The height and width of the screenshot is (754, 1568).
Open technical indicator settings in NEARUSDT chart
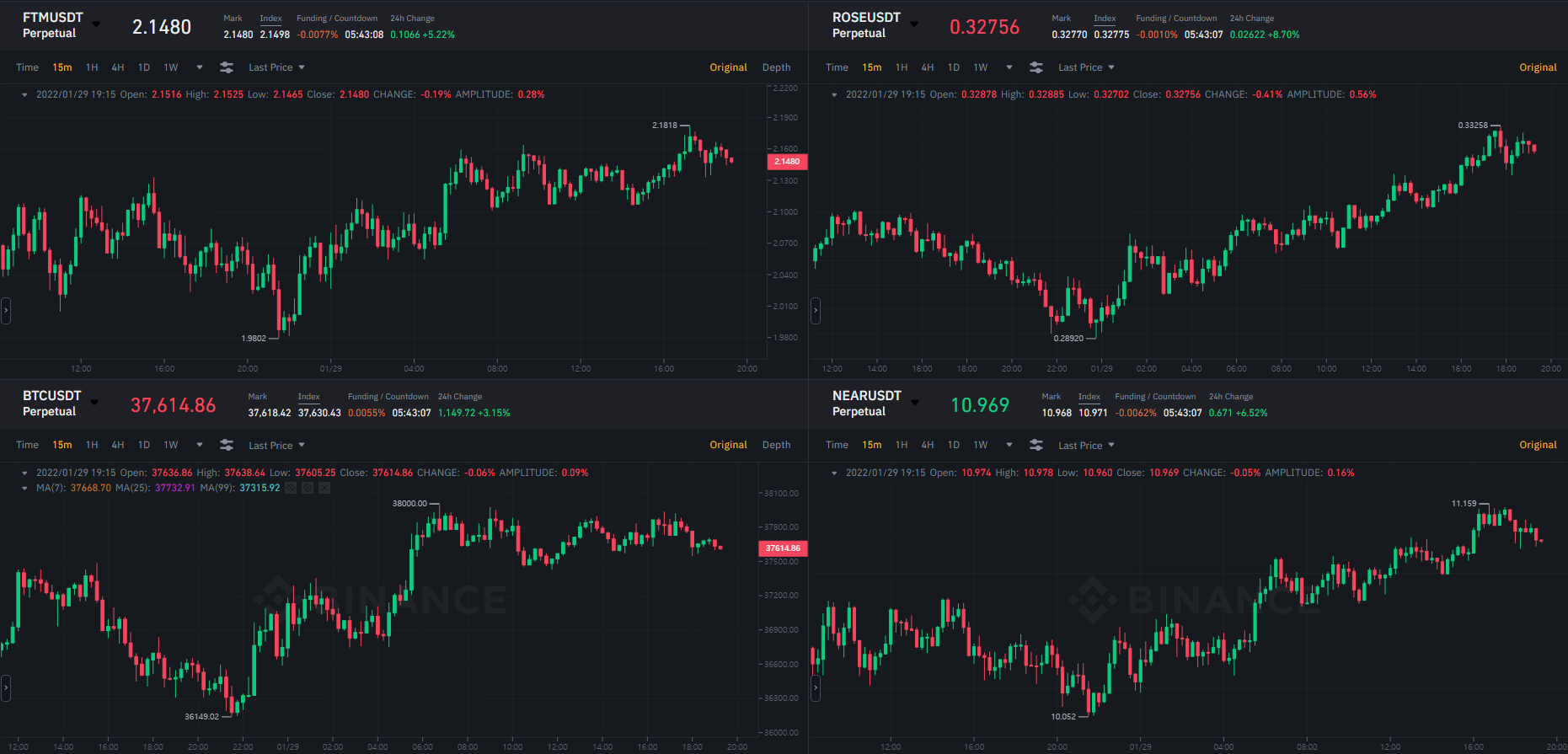1036,445
